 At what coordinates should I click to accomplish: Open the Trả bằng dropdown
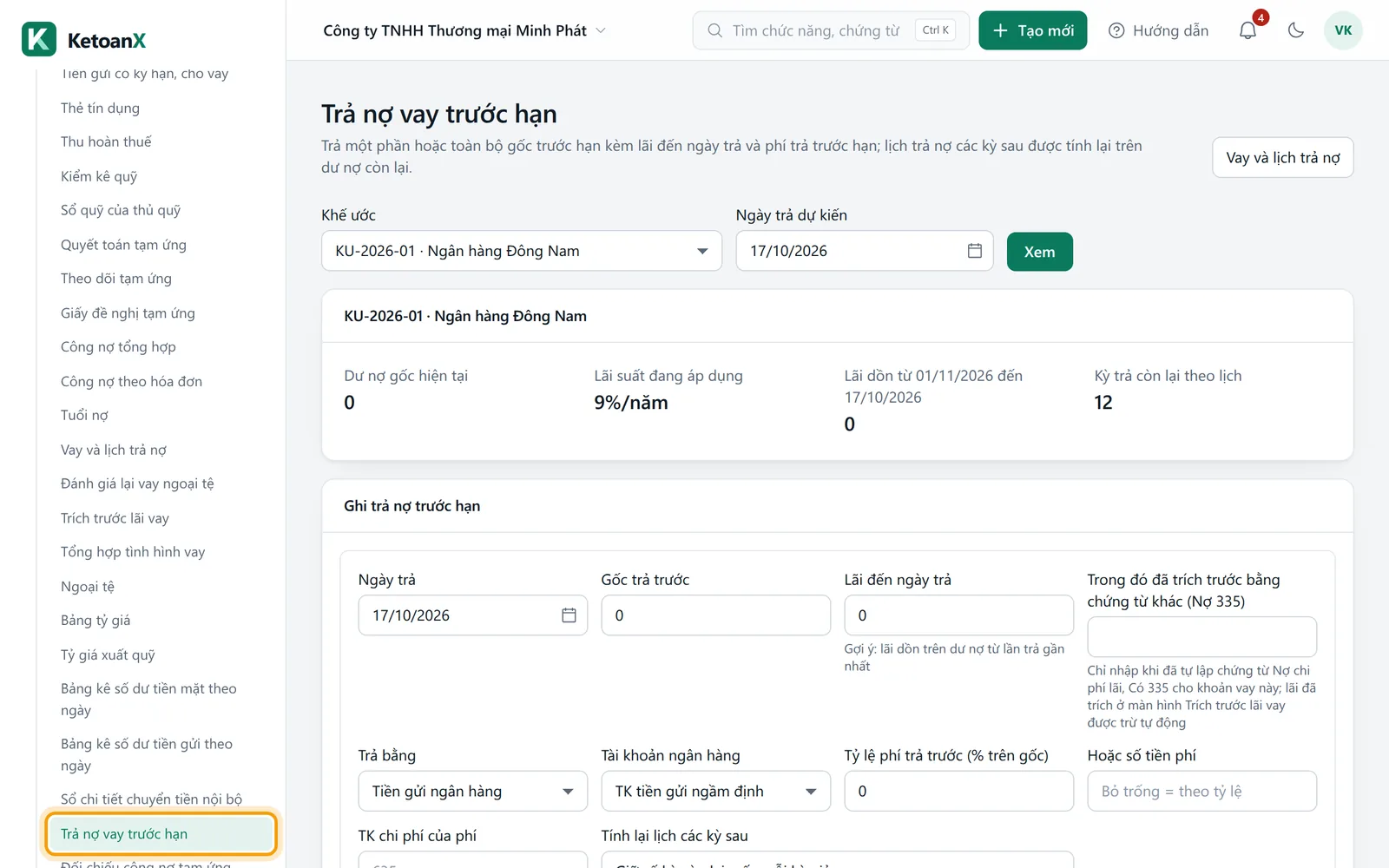click(473, 792)
